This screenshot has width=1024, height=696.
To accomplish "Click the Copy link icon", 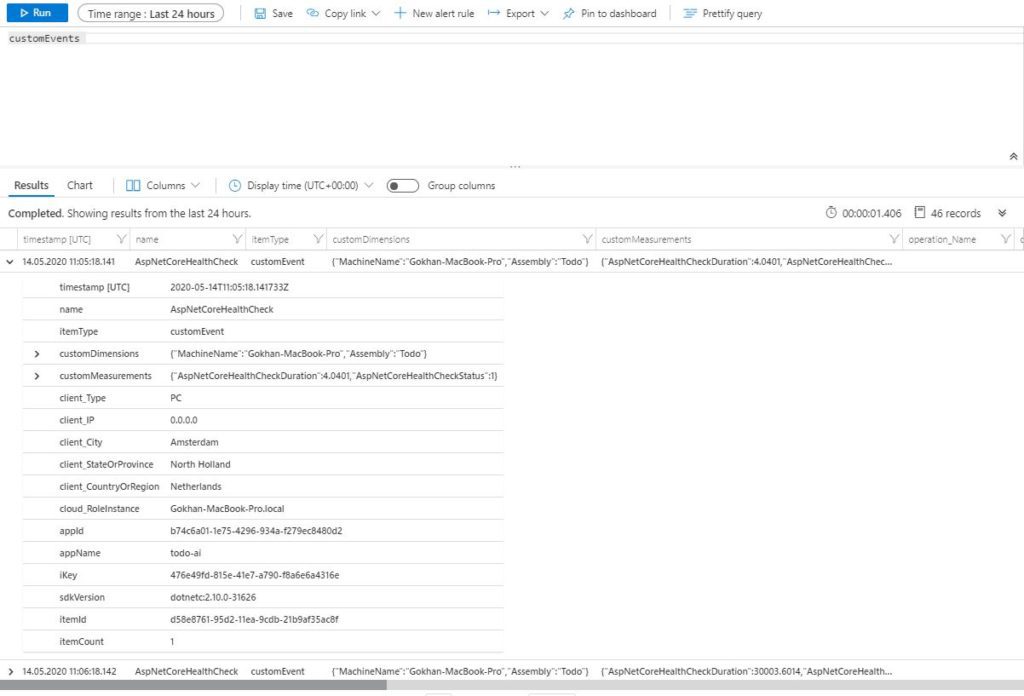I will (x=313, y=14).
